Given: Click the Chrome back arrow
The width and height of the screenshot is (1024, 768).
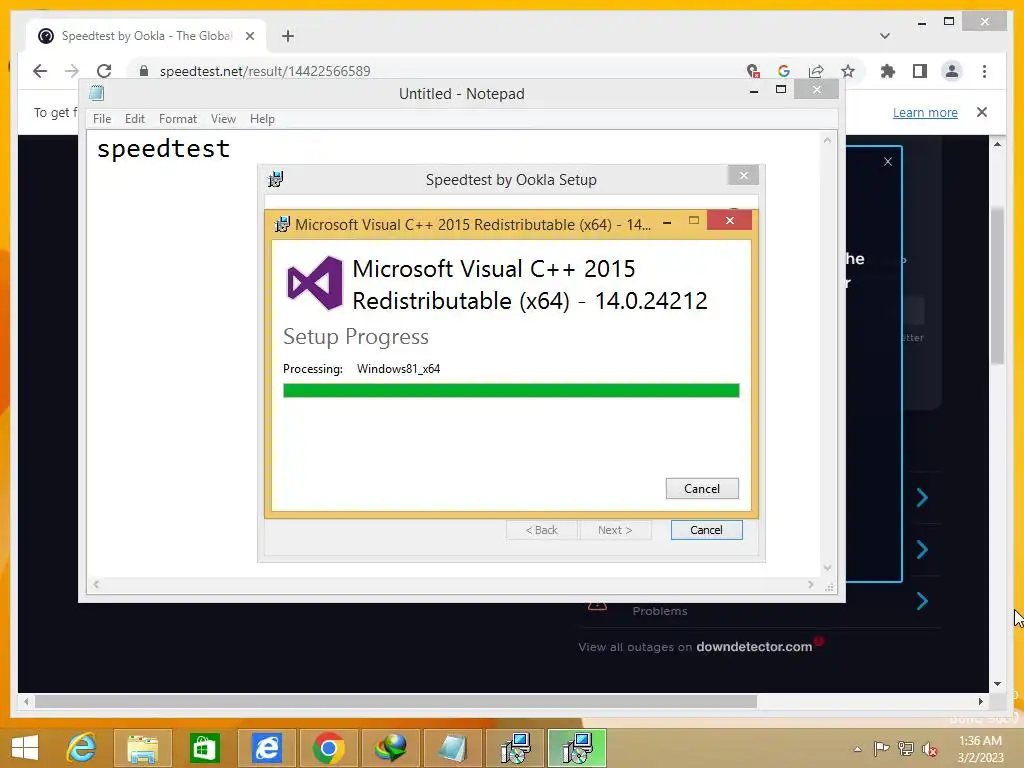Looking at the screenshot, I should click(40, 71).
